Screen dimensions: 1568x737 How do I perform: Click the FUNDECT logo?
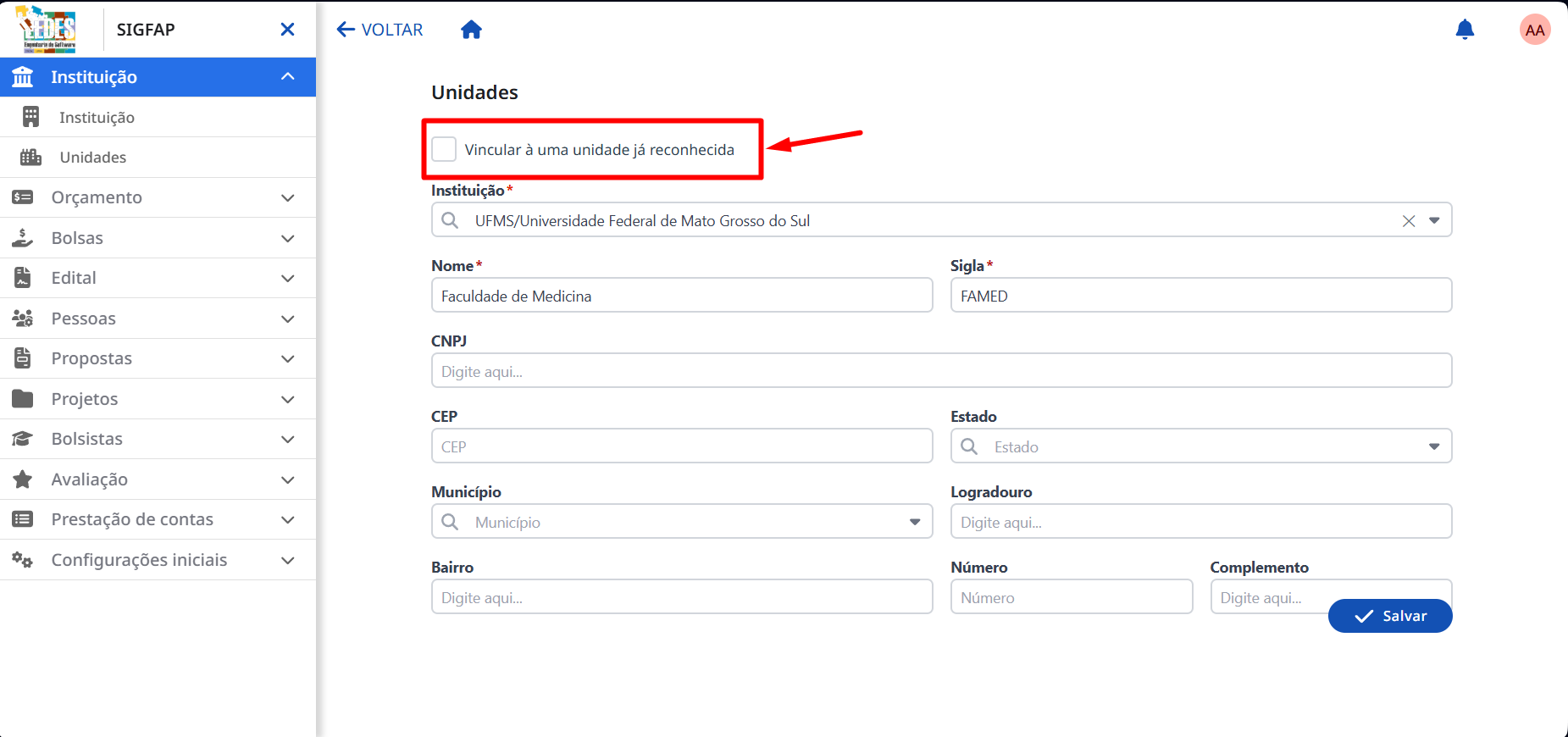point(47,29)
